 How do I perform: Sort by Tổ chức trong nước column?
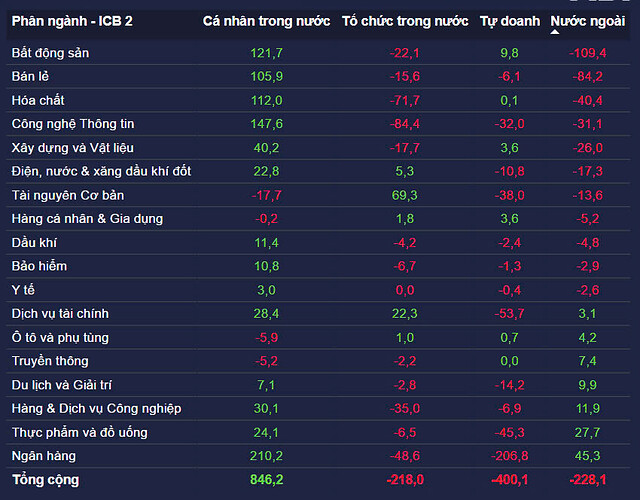(404, 21)
